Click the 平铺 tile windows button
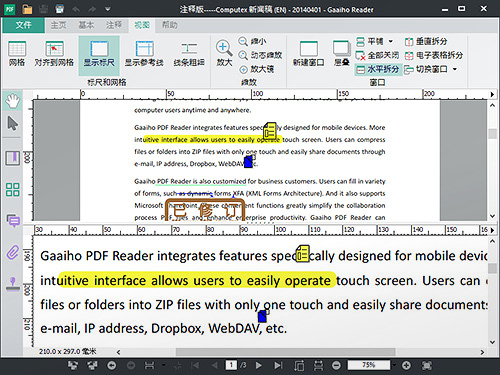This screenshot has height=375, width=500. tap(370, 41)
